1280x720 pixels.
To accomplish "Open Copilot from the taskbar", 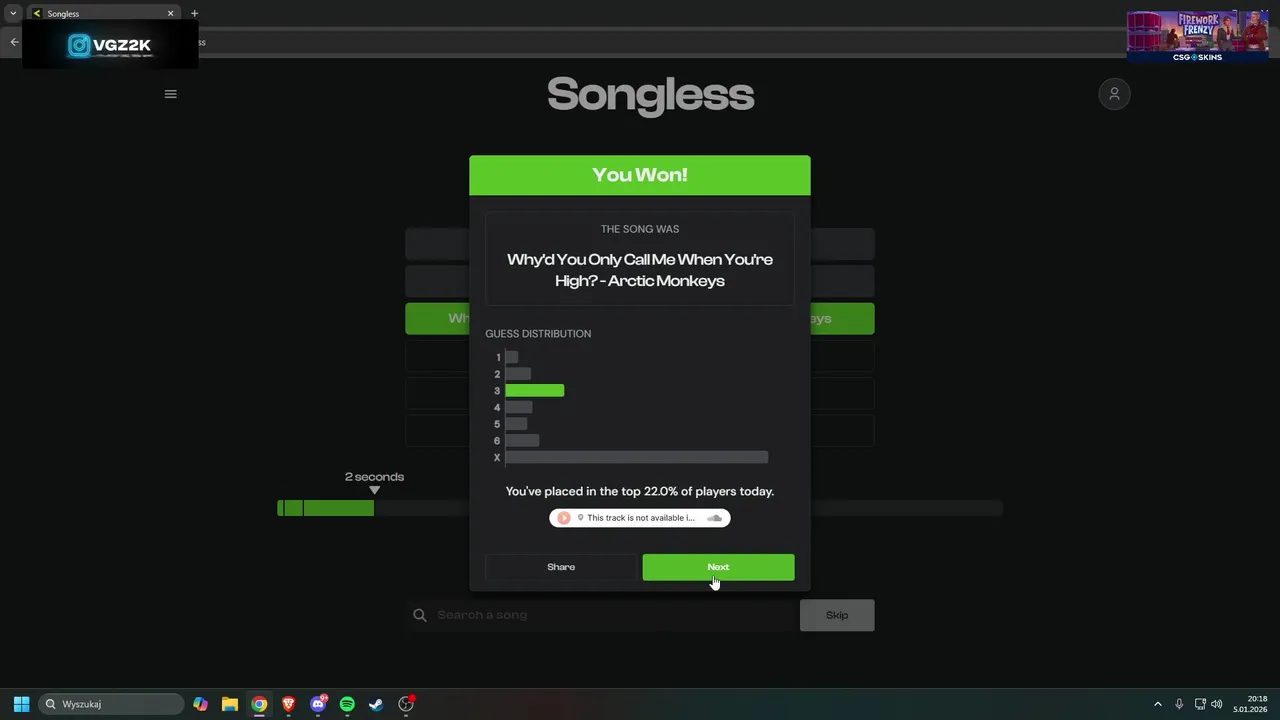I will click(201, 704).
